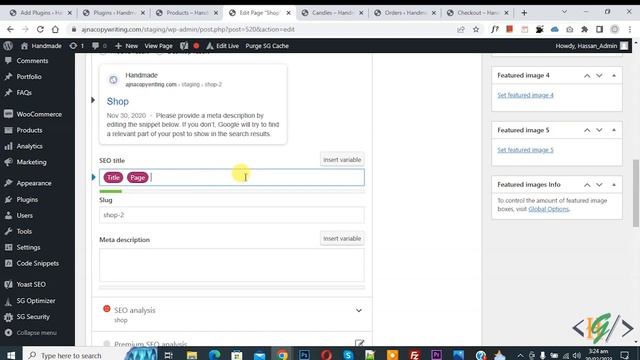Click the Set featured image 4 link
Viewport: 640px width, 360px height.
[x=525, y=95]
